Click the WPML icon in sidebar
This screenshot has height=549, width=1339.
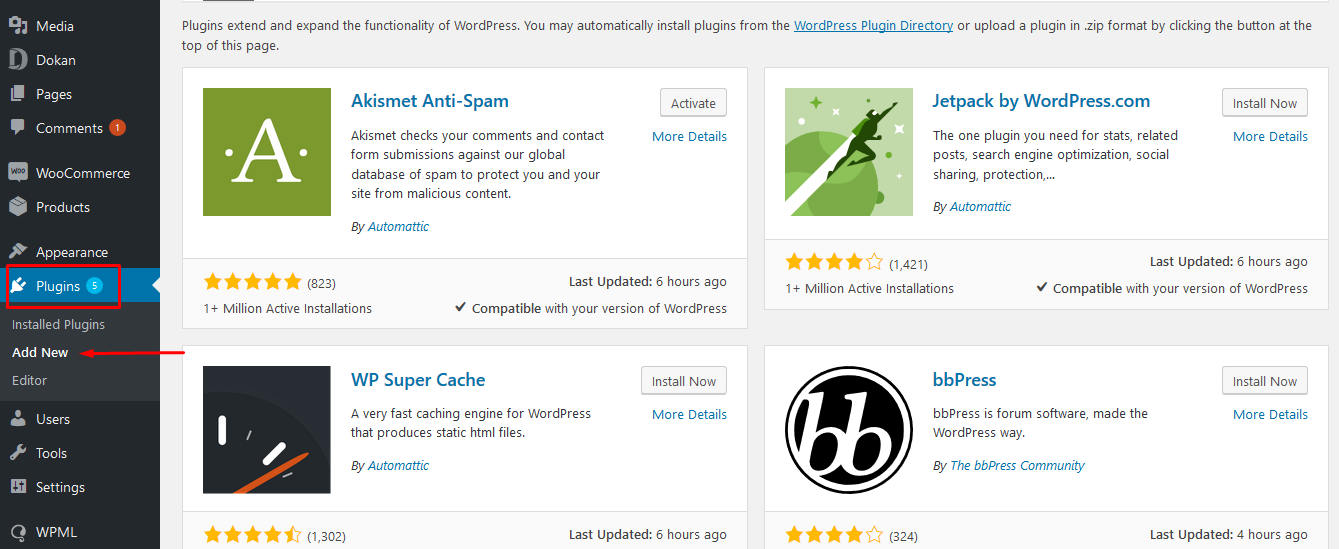pyautogui.click(x=18, y=532)
